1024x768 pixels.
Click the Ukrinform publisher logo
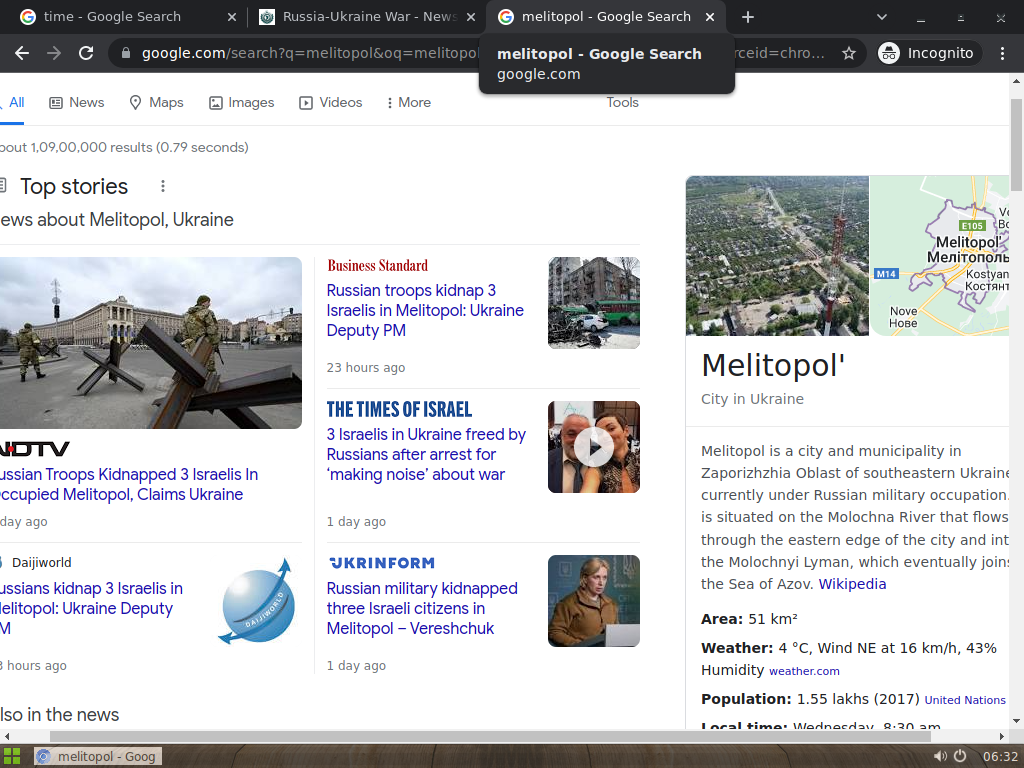(382, 563)
